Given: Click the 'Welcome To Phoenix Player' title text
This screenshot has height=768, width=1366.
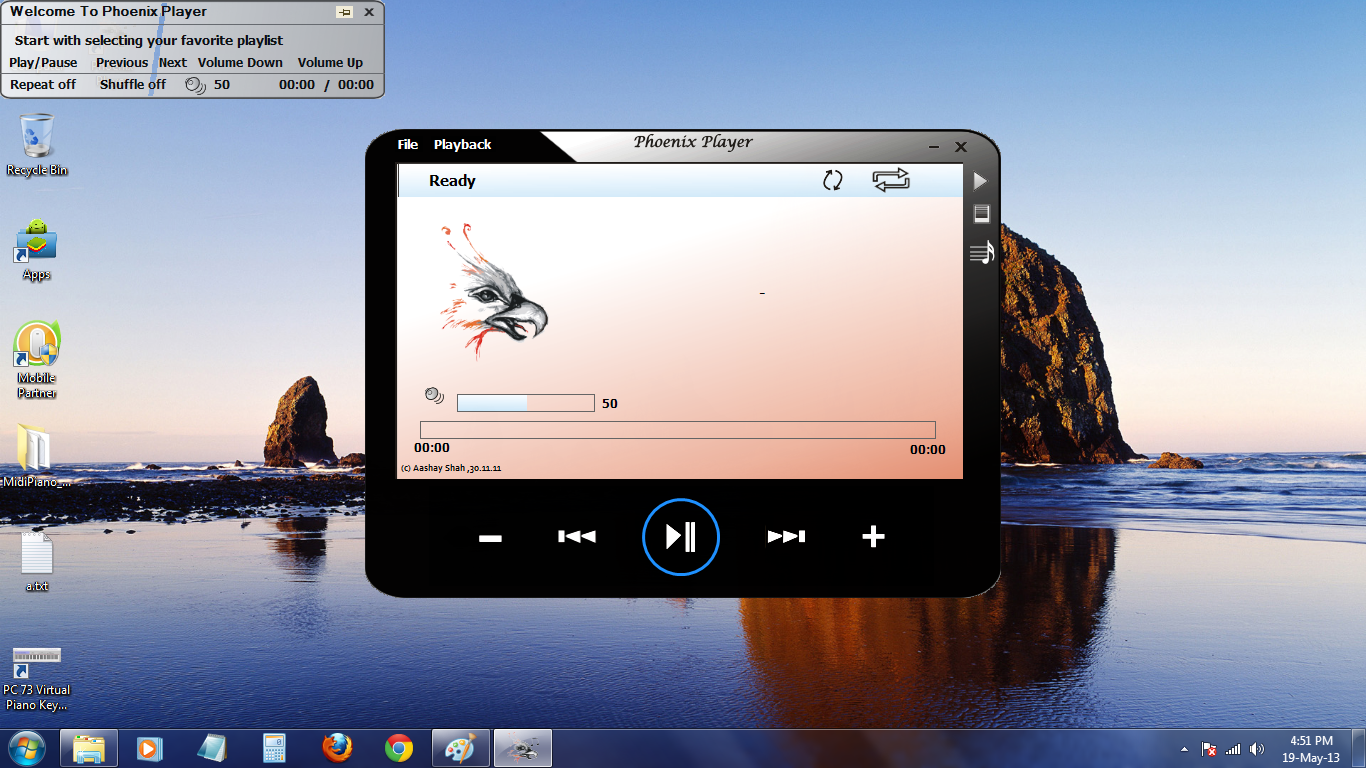Looking at the screenshot, I should point(108,12).
